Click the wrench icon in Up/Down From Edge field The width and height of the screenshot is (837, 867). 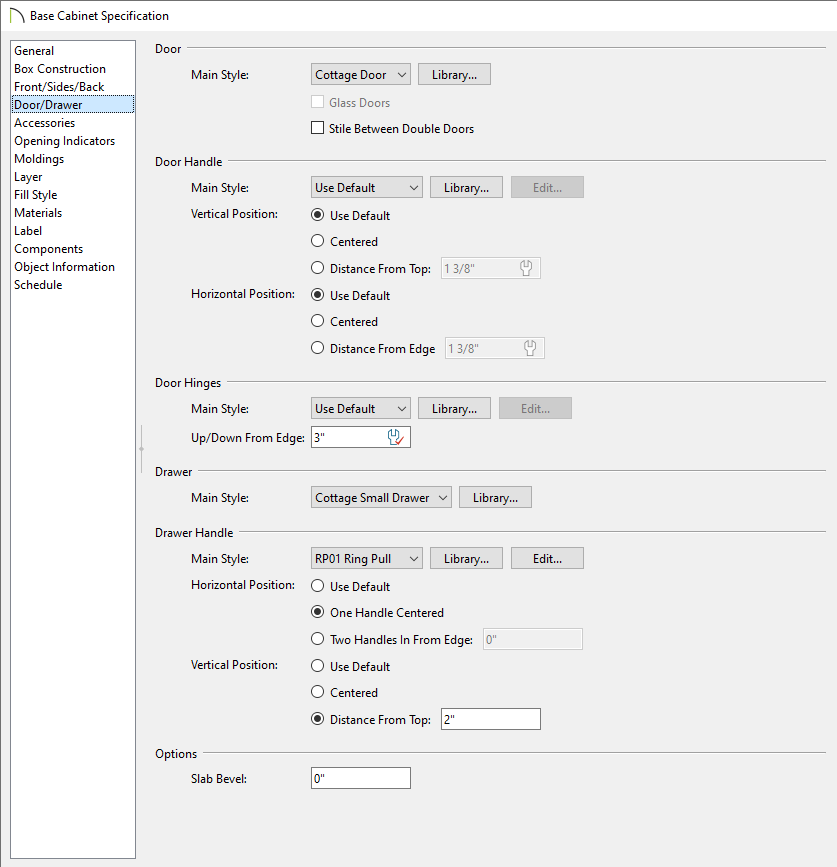click(x=395, y=437)
